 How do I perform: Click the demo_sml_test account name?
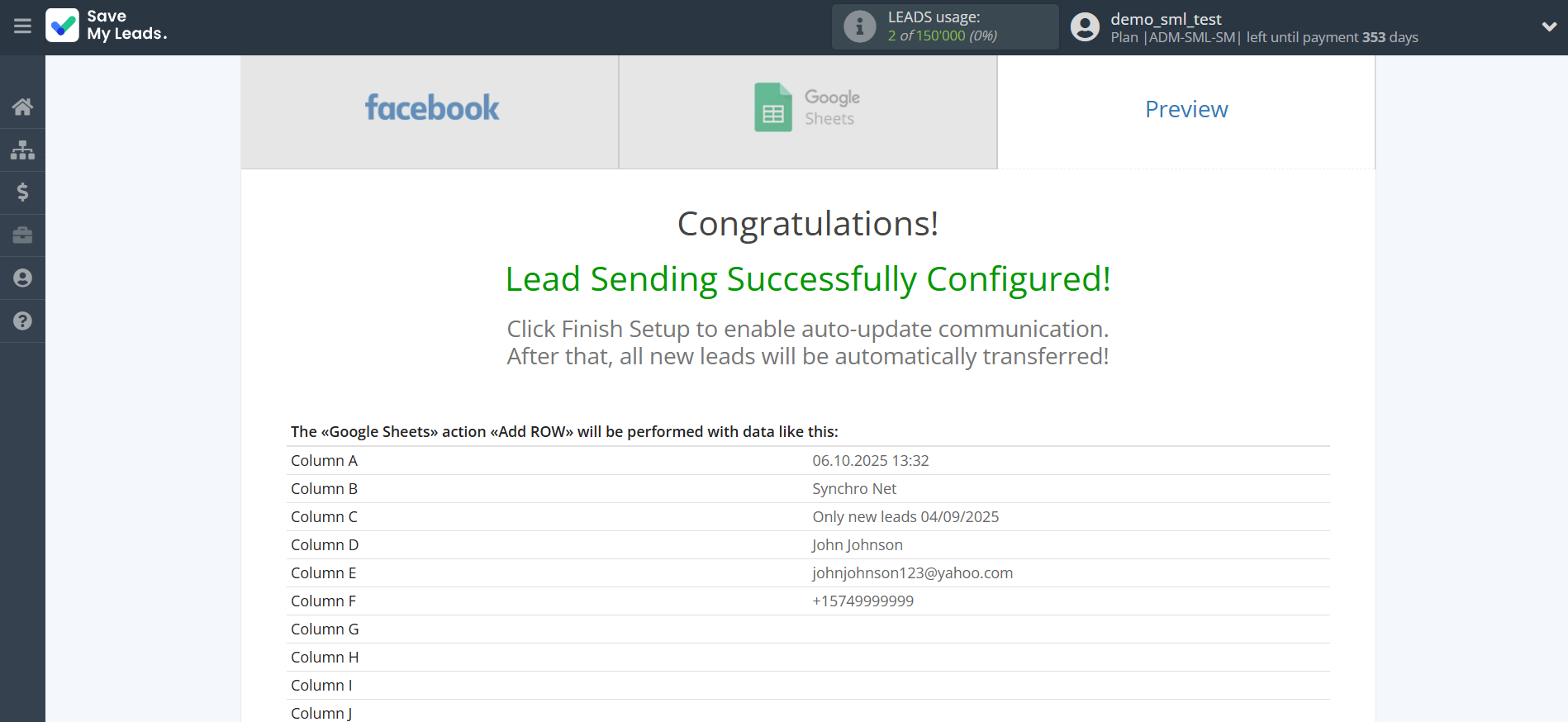pyautogui.click(x=1166, y=19)
